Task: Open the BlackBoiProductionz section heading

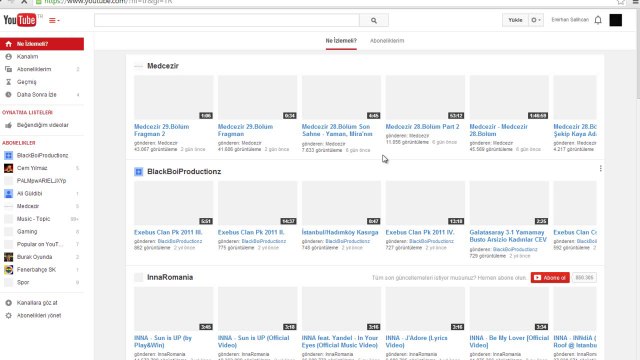Action: pyautogui.click(x=184, y=171)
